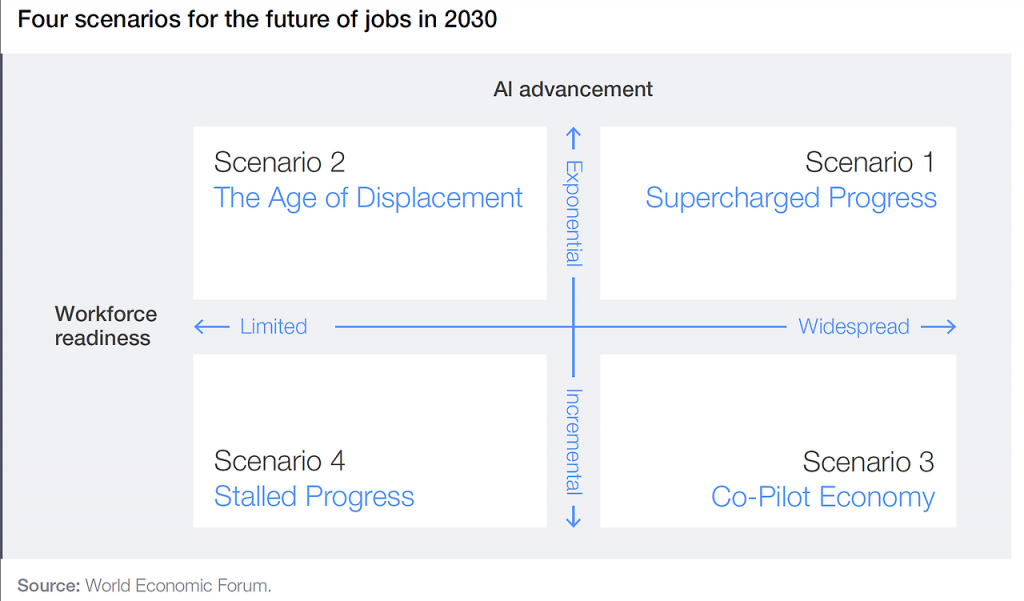Viewport: 1024px width, 601px height.
Task: Open The Age of Displacement link
Action: click(x=368, y=198)
